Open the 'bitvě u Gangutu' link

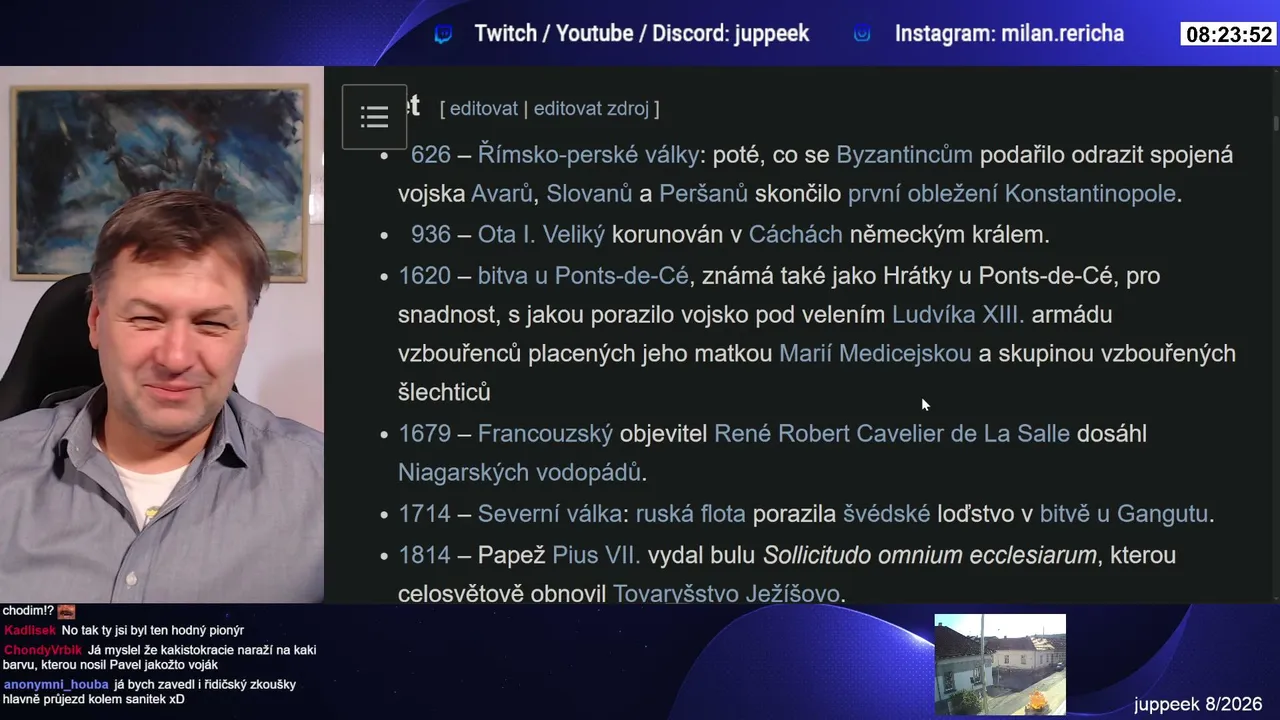pyautogui.click(x=1124, y=515)
